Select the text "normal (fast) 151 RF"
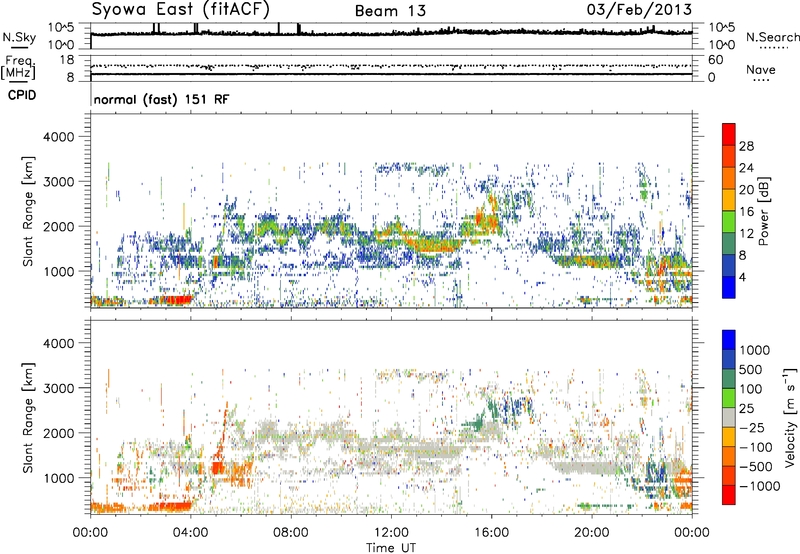The height and width of the screenshot is (554, 800). 161,99
